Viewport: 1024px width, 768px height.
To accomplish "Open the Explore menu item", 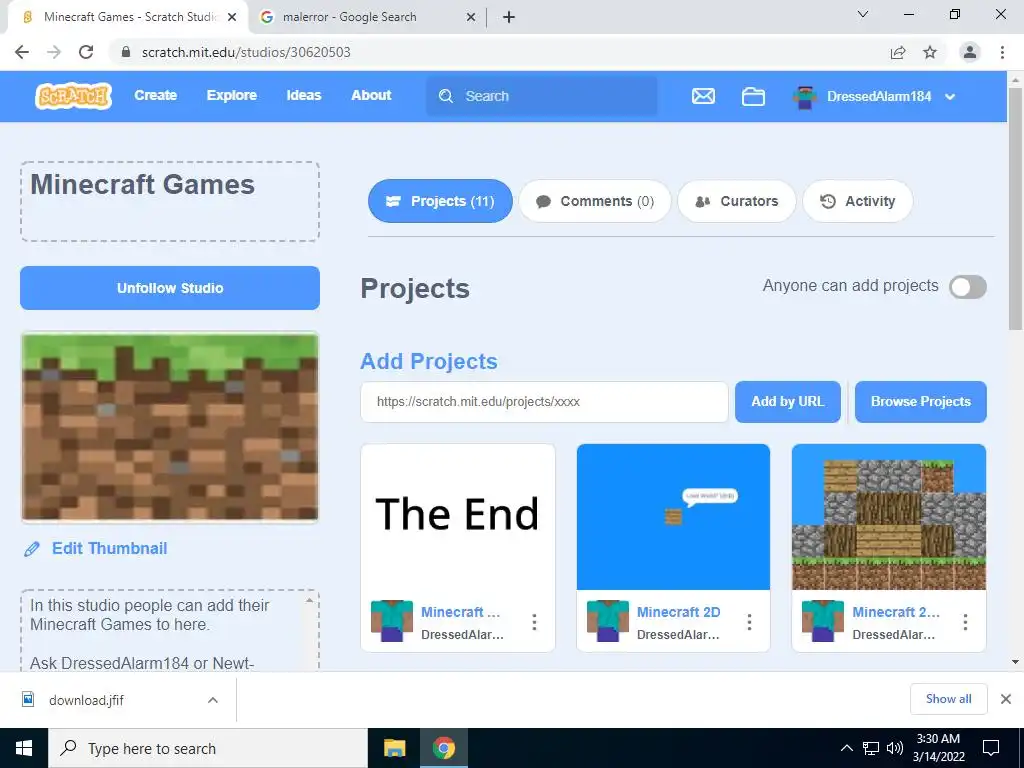I will [x=232, y=95].
